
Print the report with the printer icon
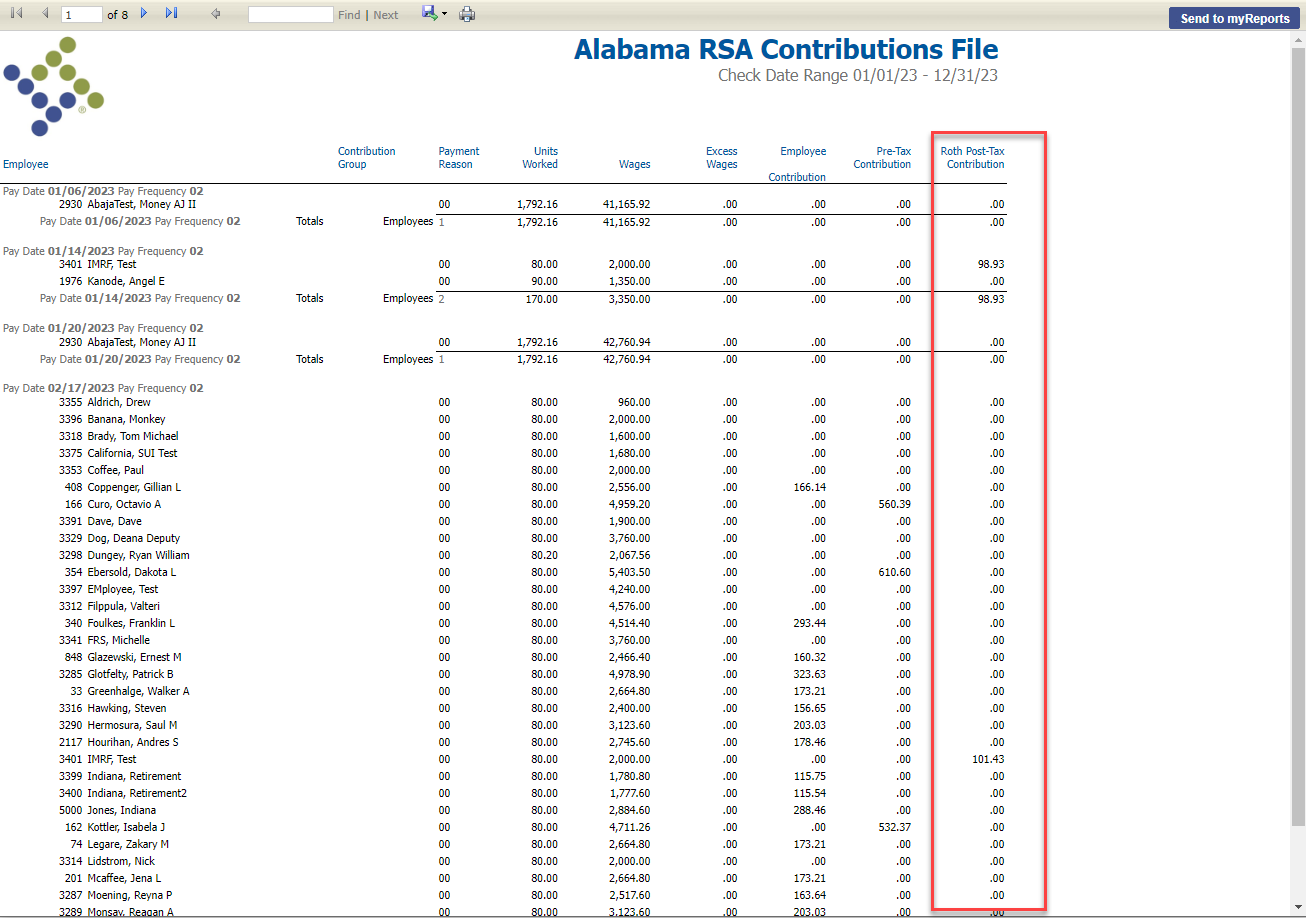pyautogui.click(x=467, y=14)
